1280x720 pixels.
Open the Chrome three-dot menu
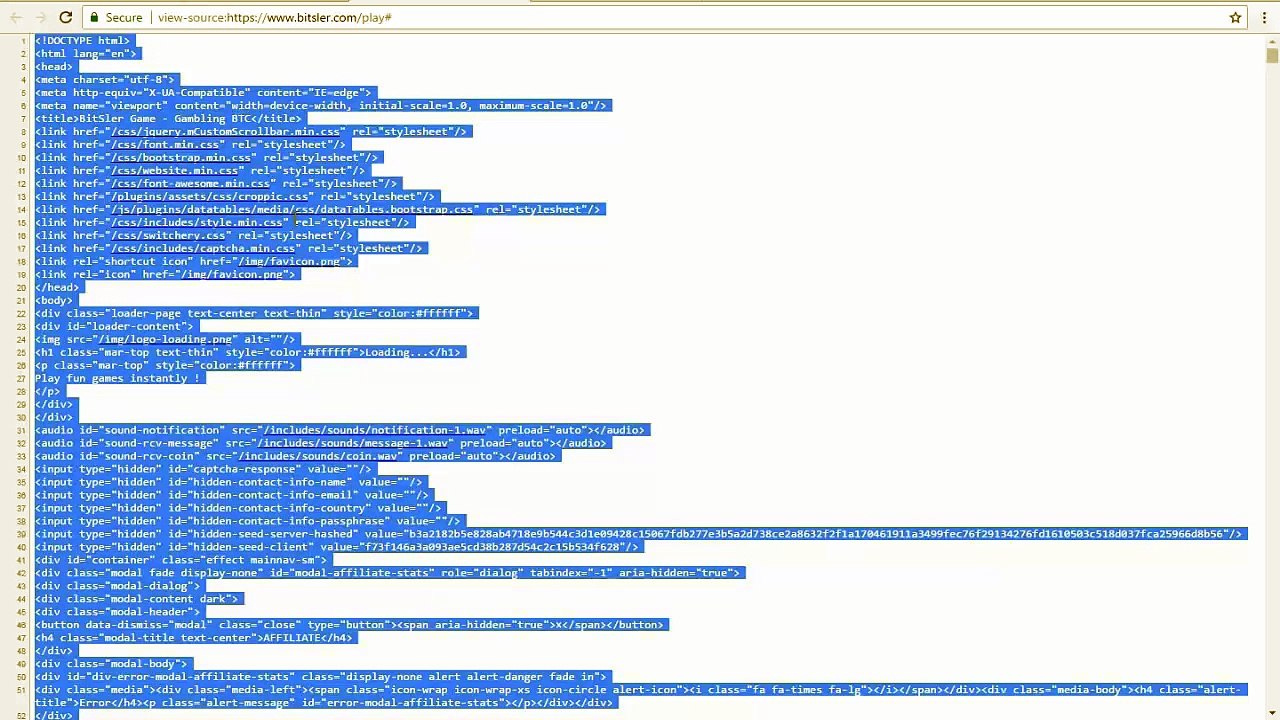point(1262,17)
